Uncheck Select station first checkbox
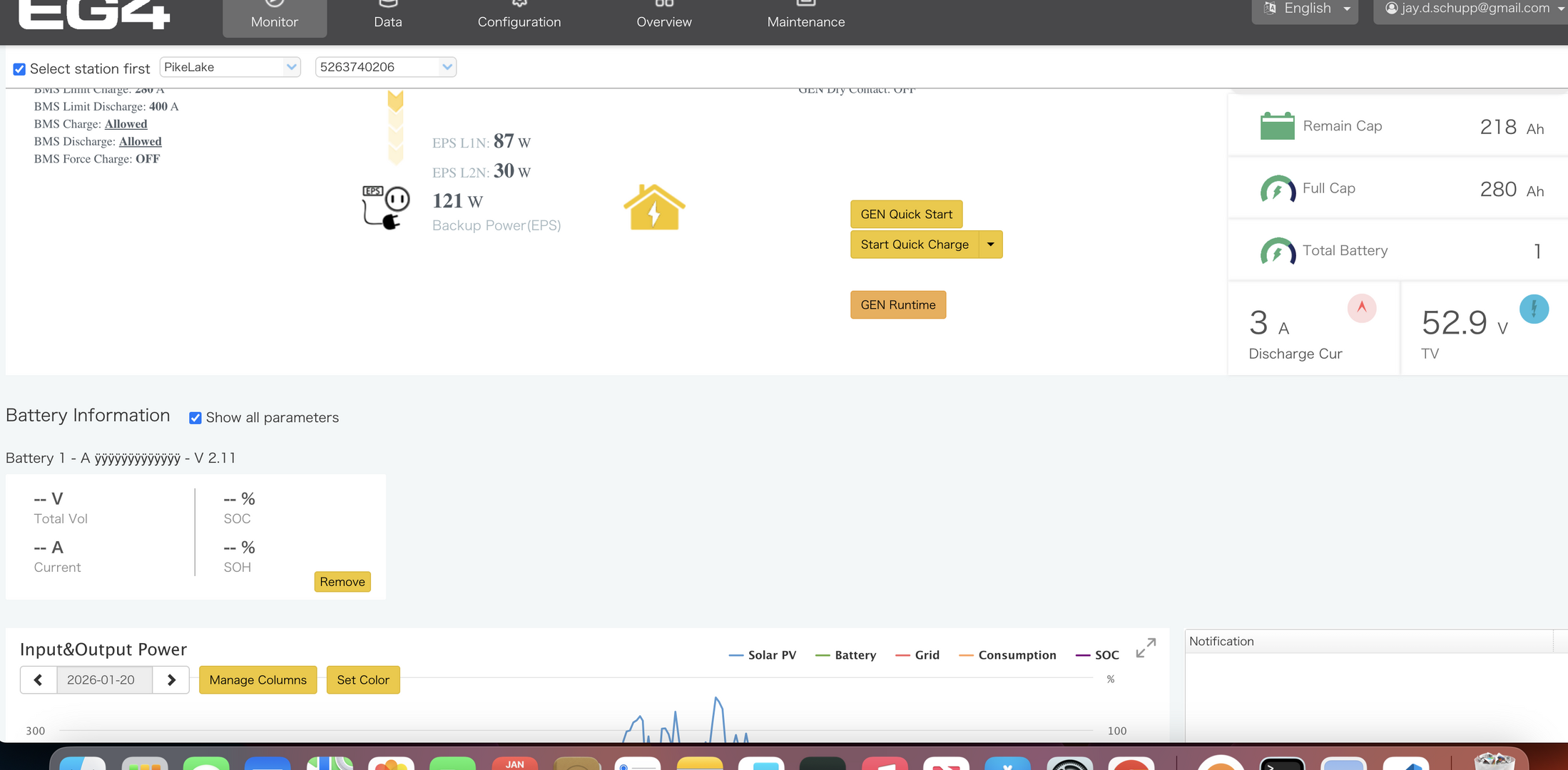The image size is (1568, 770). [19, 69]
